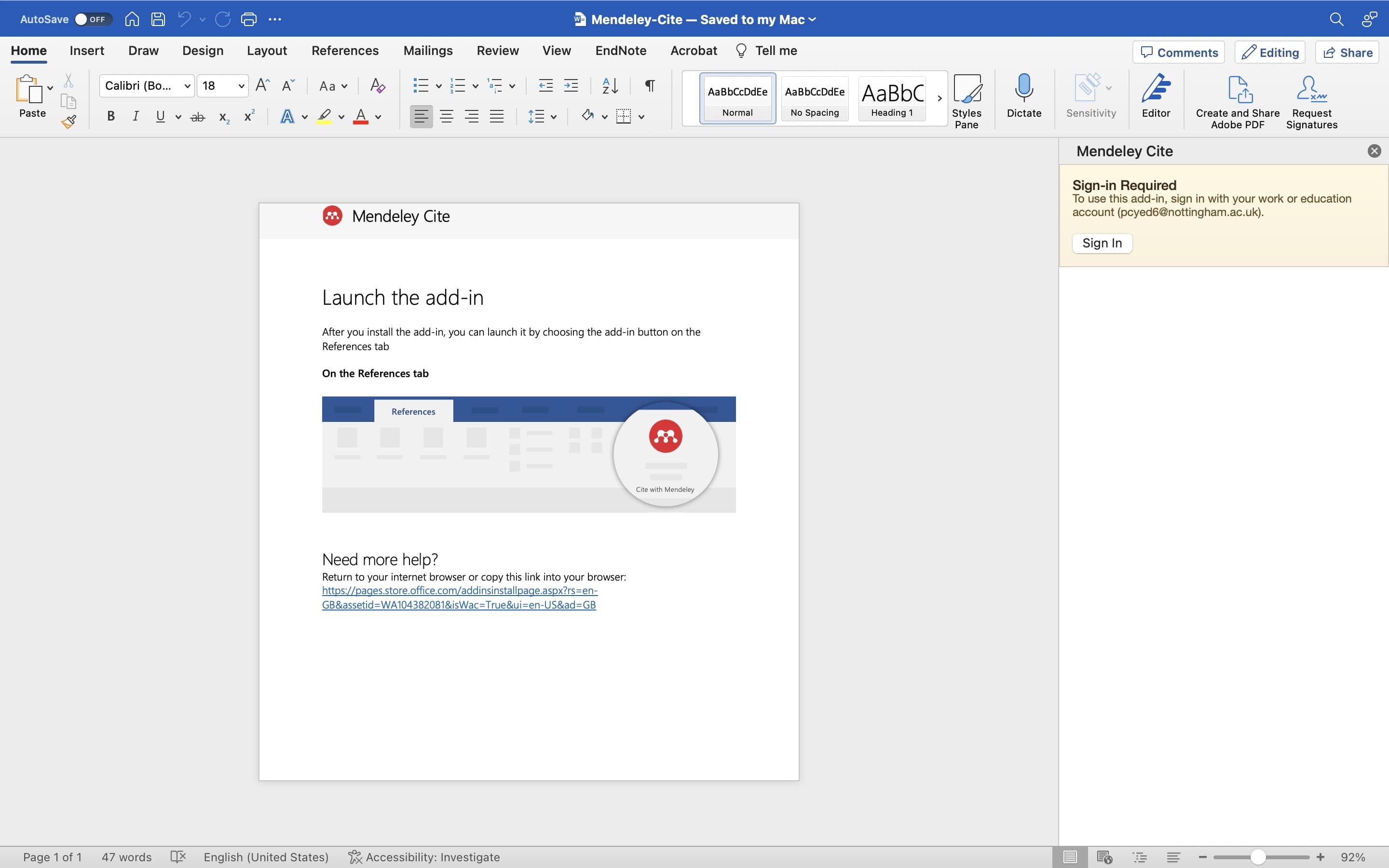Open the document title dropdown chevron
Screen dimensions: 1389x868
(812, 19)
